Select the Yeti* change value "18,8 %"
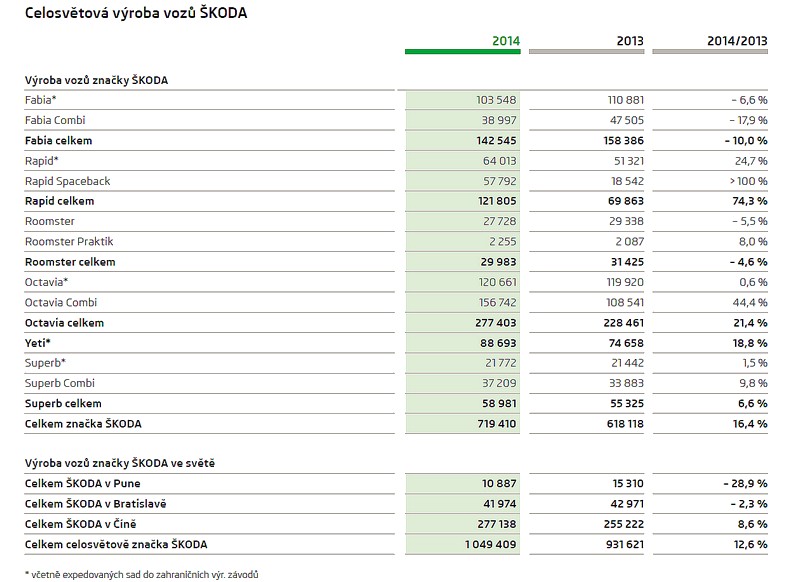The image size is (800, 582). 750,343
